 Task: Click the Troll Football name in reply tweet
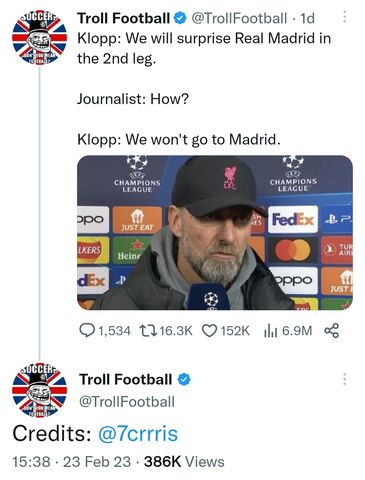[x=126, y=379]
